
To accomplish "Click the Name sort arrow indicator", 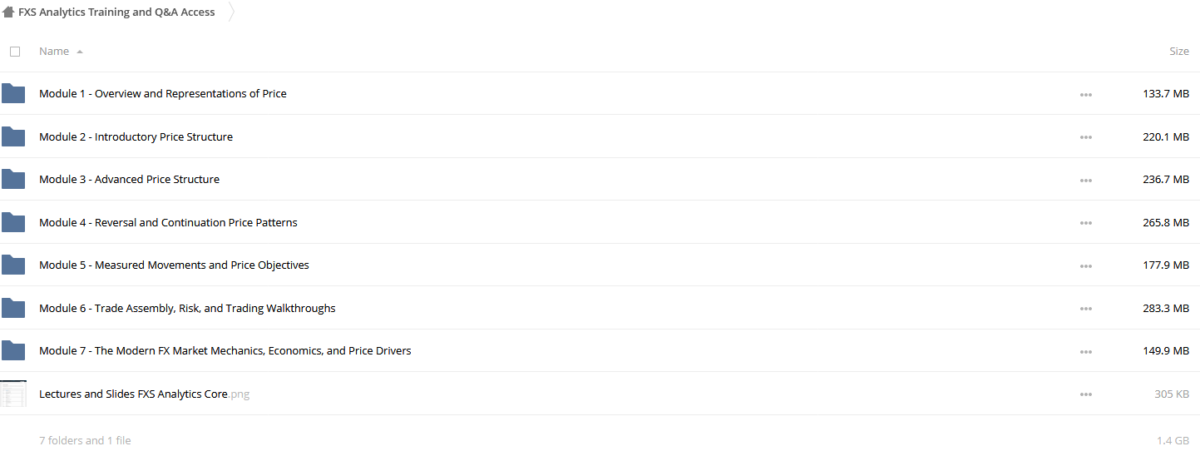I will tap(80, 51).
